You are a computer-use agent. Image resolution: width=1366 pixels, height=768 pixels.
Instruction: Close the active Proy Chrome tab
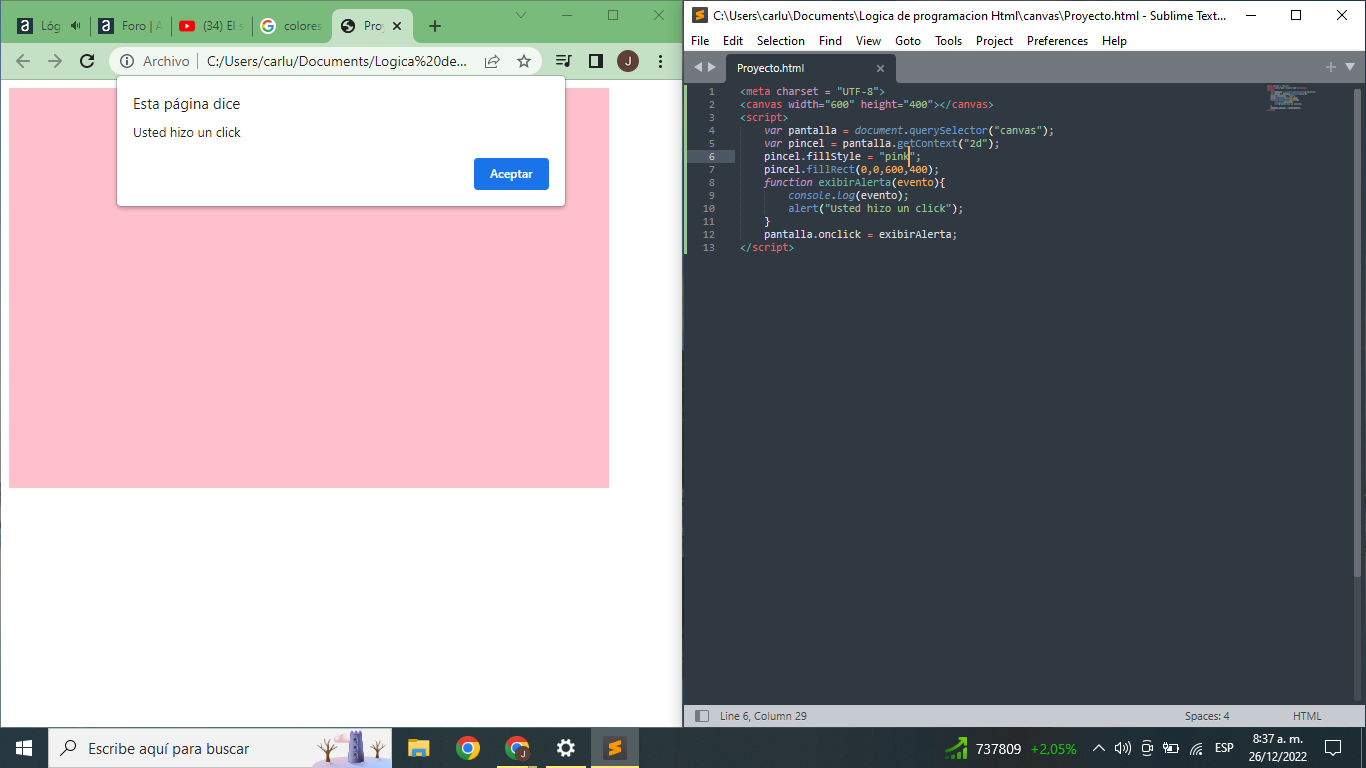point(397,26)
